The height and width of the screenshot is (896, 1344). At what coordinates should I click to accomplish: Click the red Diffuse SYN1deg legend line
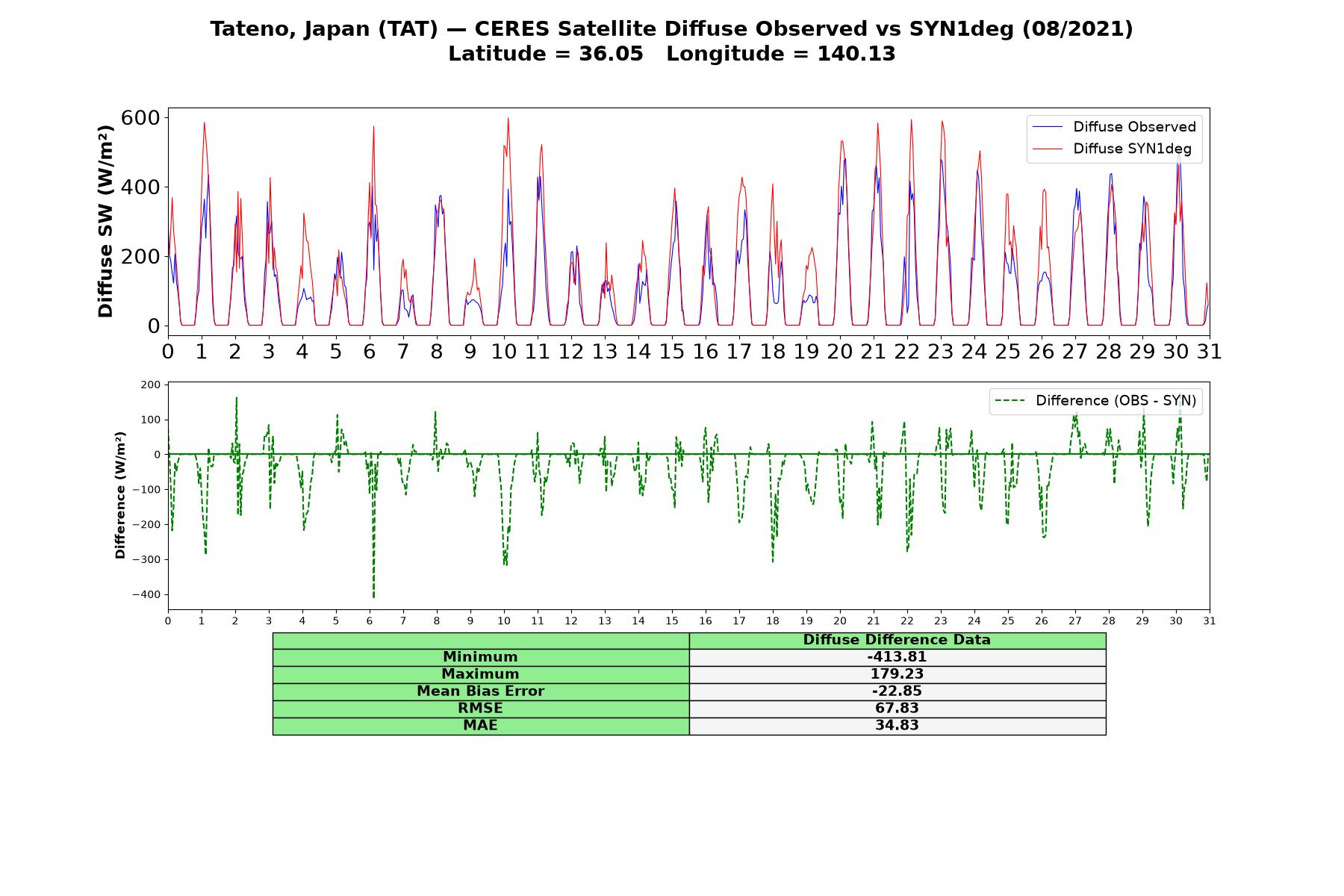click(x=1047, y=149)
